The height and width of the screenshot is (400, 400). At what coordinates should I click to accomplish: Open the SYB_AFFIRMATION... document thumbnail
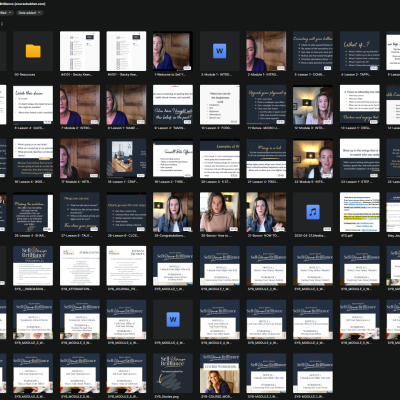(80, 266)
